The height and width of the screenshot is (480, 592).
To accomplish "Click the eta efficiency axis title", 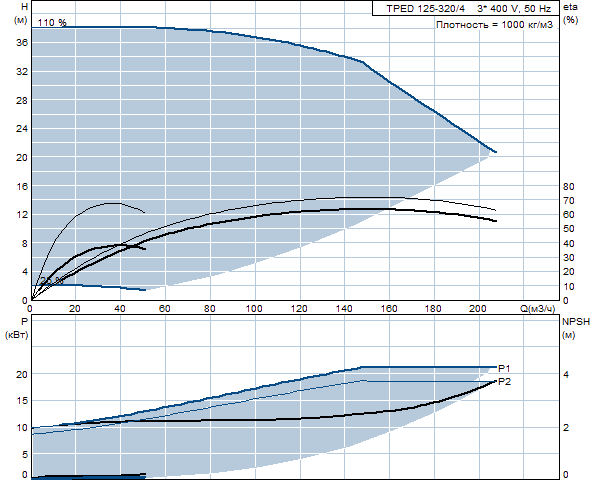I will (570, 7).
